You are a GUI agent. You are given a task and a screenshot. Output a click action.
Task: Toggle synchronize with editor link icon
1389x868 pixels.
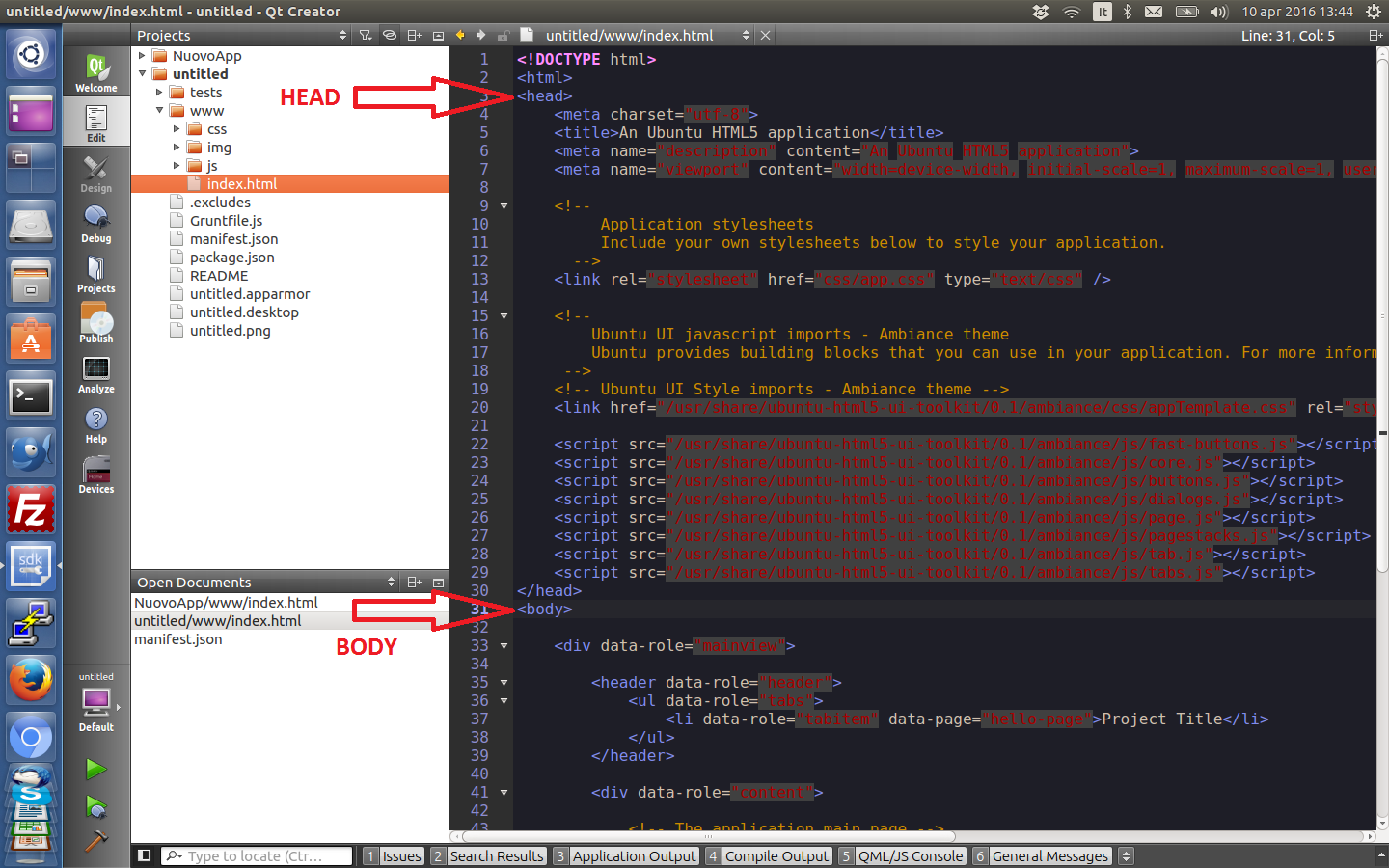390,36
